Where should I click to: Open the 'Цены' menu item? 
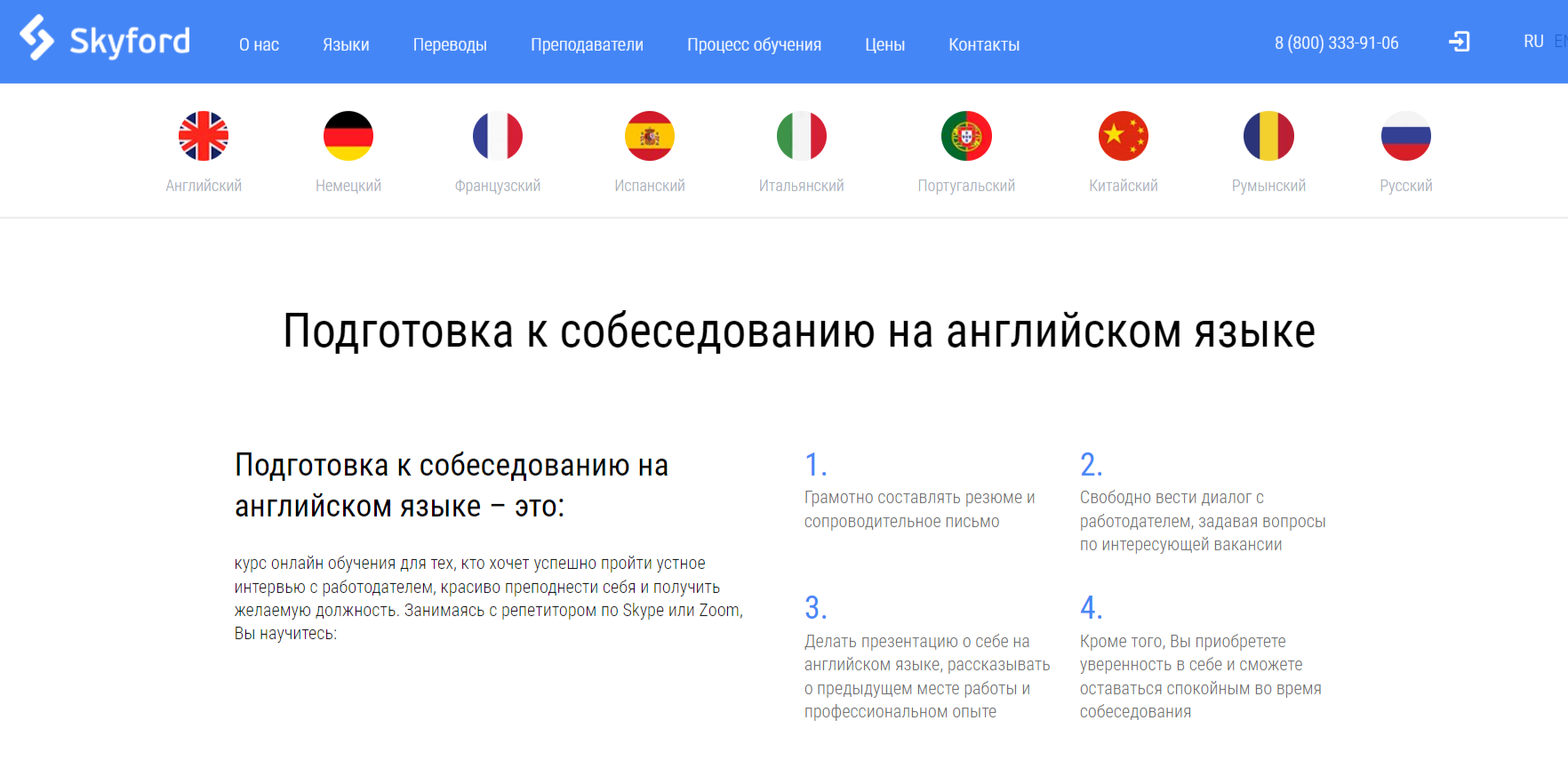point(884,44)
